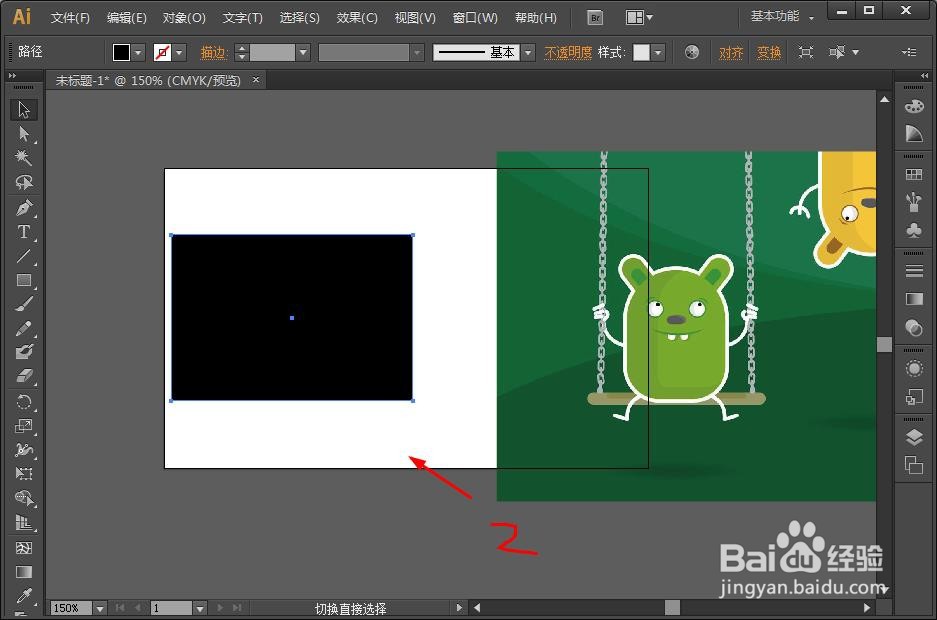Select the Pen tool
The width and height of the screenshot is (937, 620).
[x=24, y=207]
